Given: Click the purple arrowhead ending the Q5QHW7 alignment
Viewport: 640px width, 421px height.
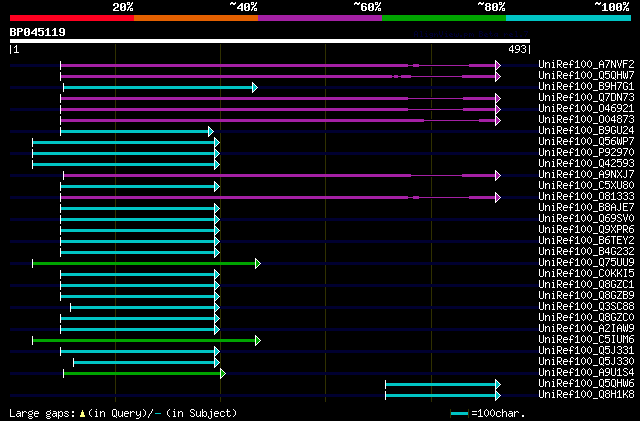Looking at the screenshot, I should [x=498, y=76].
